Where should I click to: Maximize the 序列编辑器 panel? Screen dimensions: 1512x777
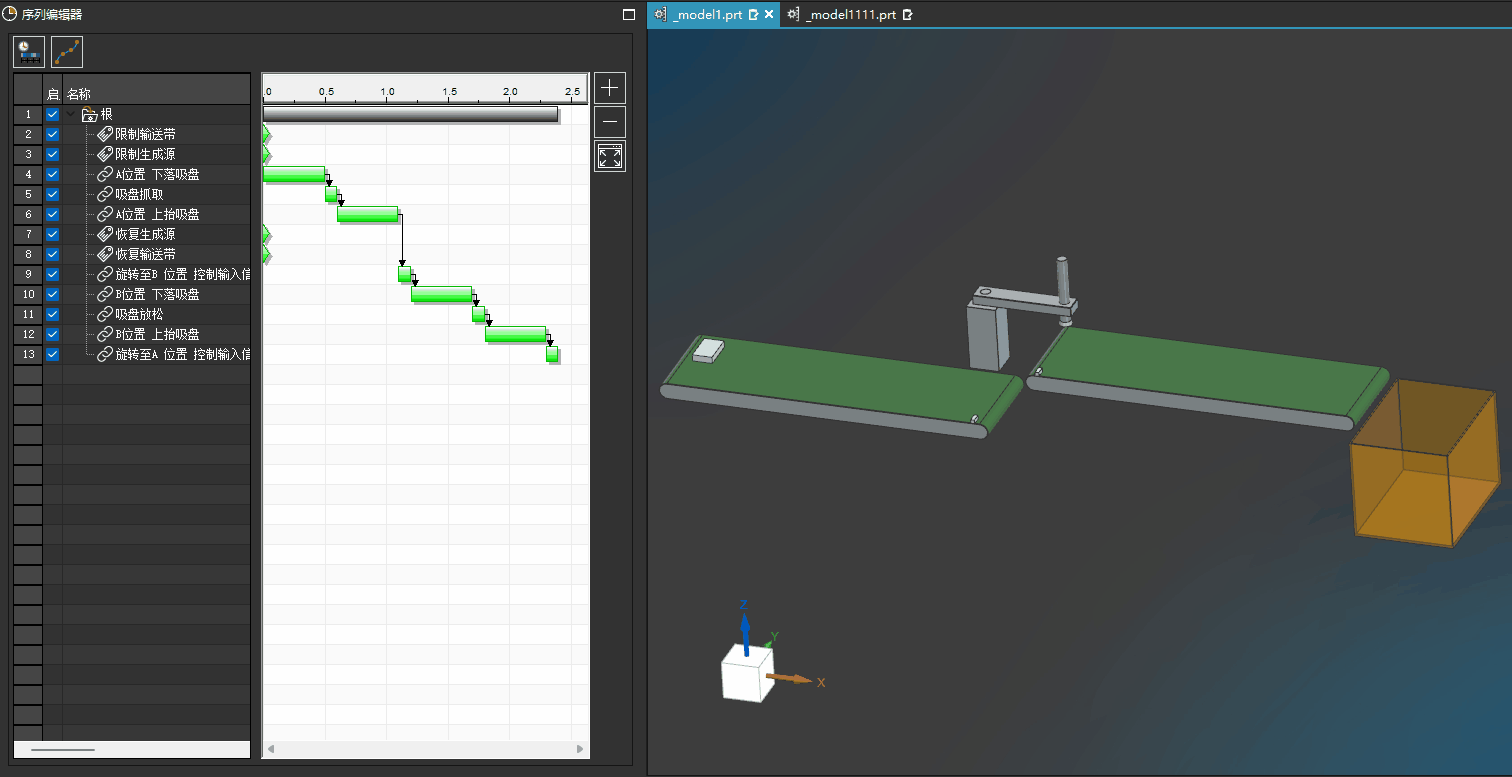click(x=629, y=15)
